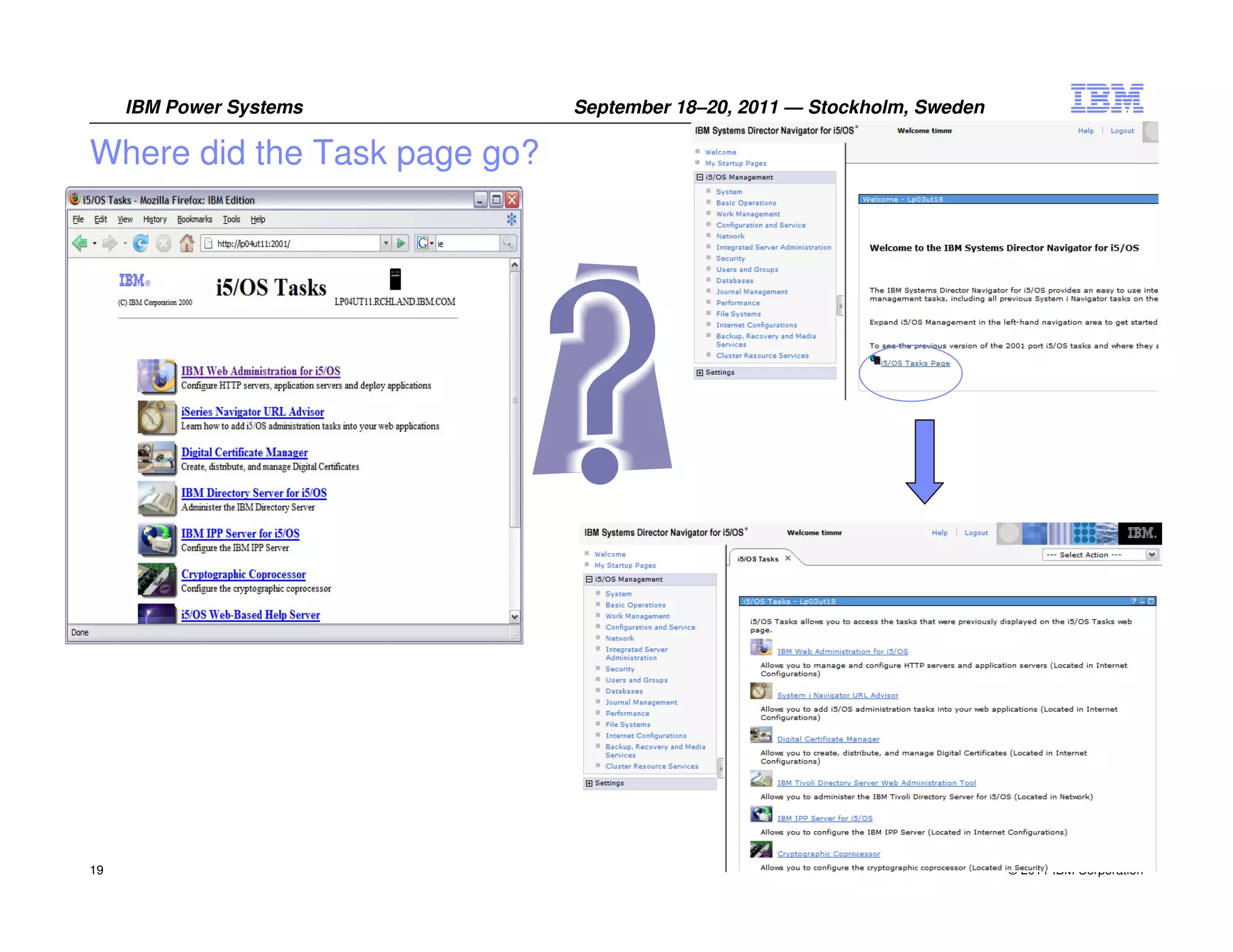Click IBM Directory Server book icon
The width and height of the screenshot is (1233, 952).
pos(157,498)
